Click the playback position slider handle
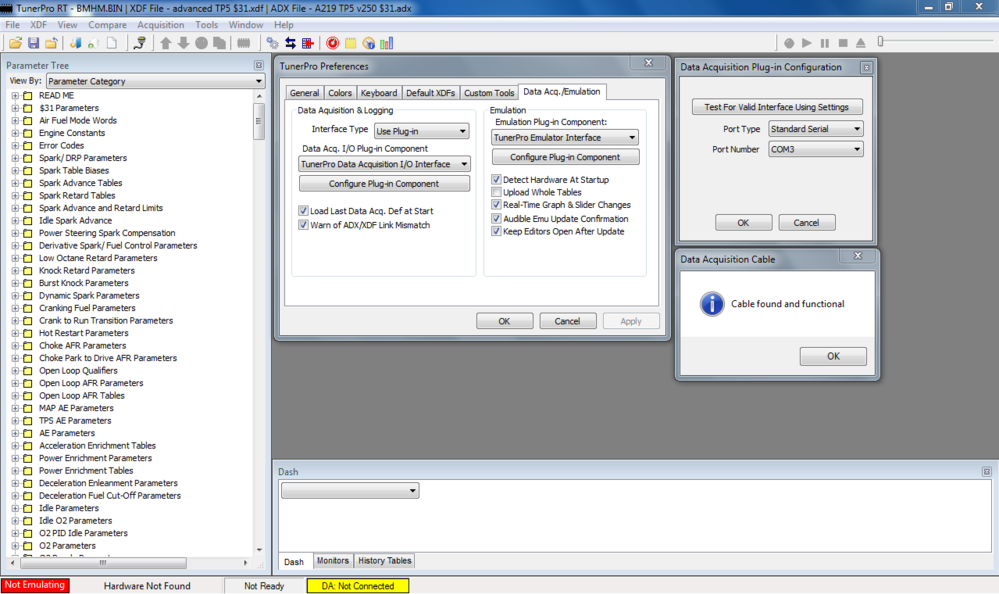Screen dimensions: 999x594 click(x=880, y=41)
